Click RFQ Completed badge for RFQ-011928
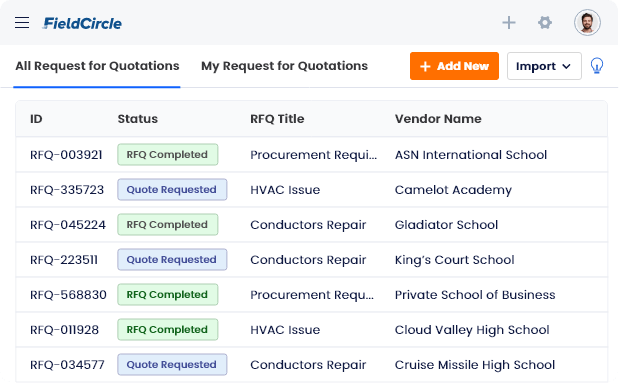Viewport: 619px width, 383px height. (x=167, y=329)
